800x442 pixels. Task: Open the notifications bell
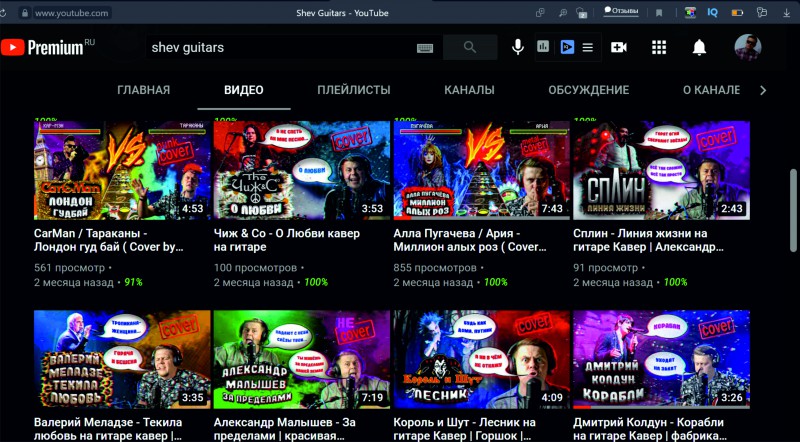click(x=699, y=47)
